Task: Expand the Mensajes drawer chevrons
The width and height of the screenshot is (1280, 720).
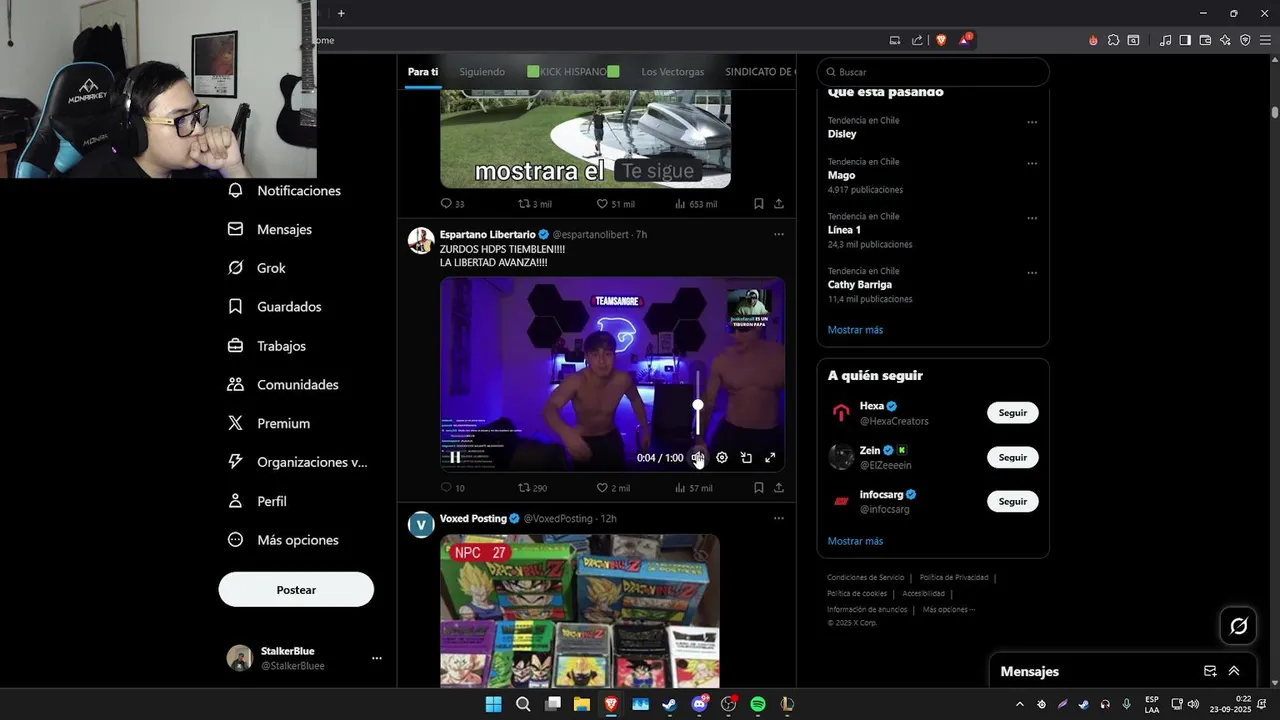Action: (1234, 671)
